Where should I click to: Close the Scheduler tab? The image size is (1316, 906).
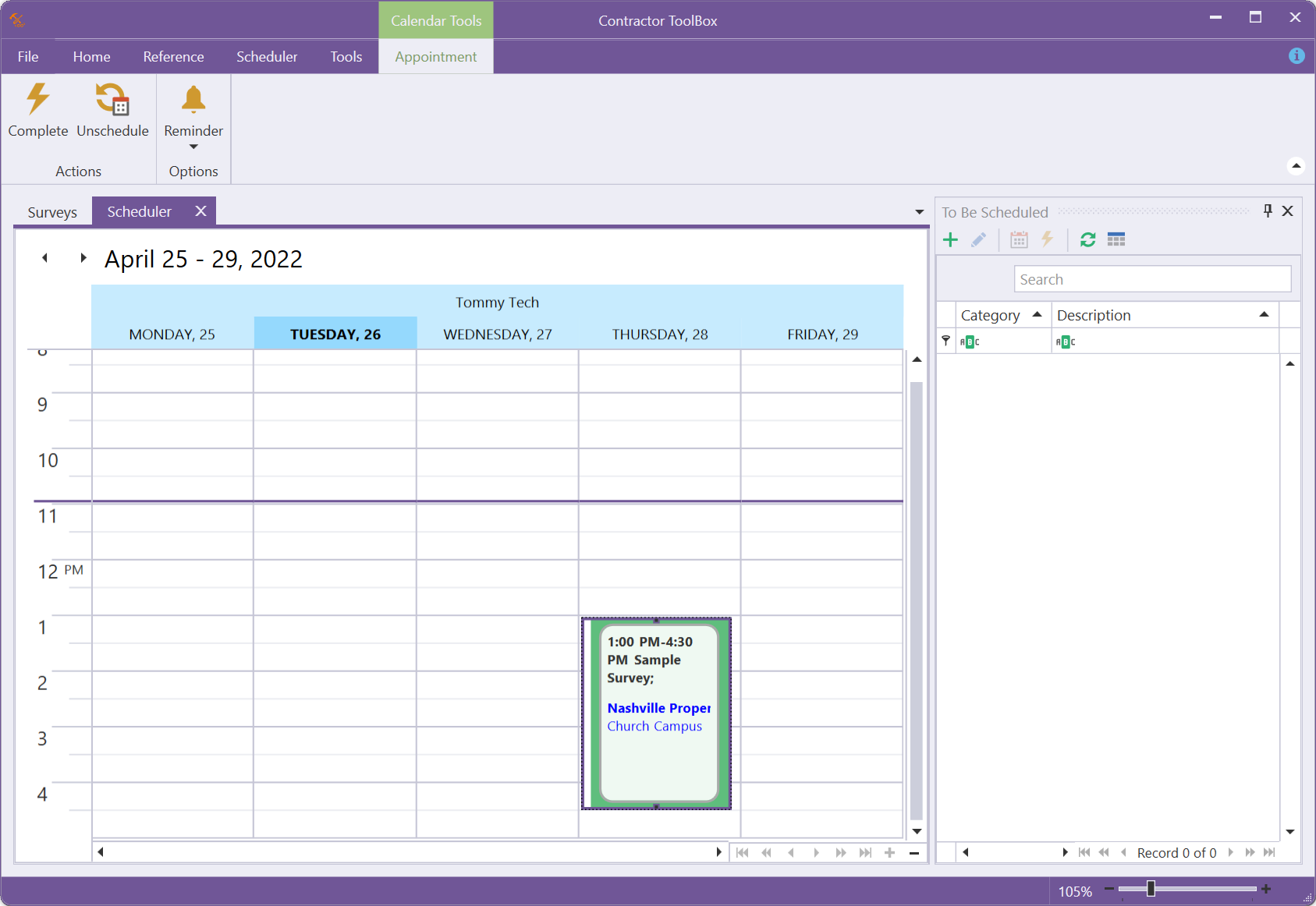pyautogui.click(x=200, y=211)
